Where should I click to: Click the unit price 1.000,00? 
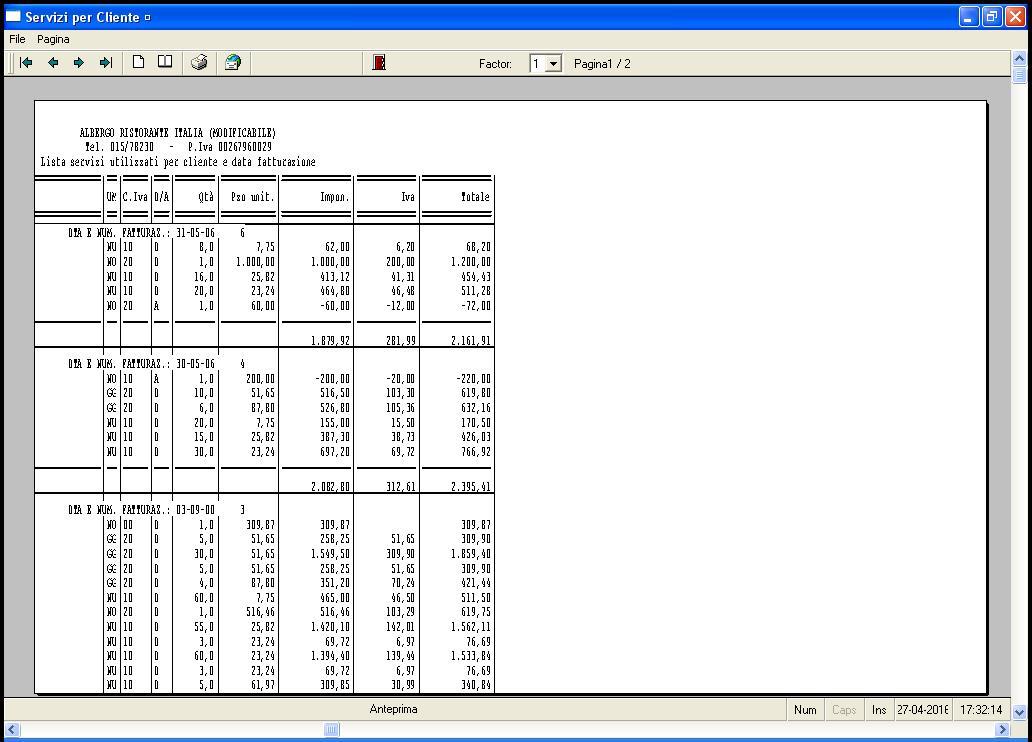point(255,262)
